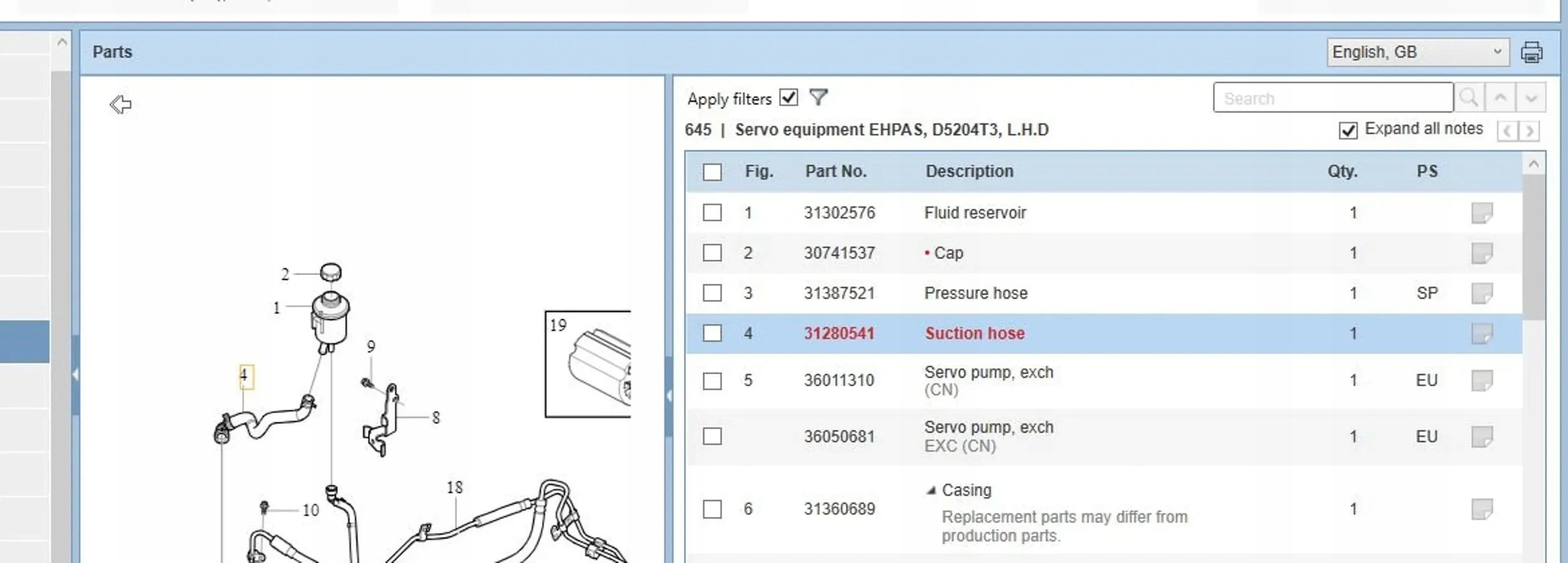
Task: Click the magnifier search icon
Action: click(1468, 98)
